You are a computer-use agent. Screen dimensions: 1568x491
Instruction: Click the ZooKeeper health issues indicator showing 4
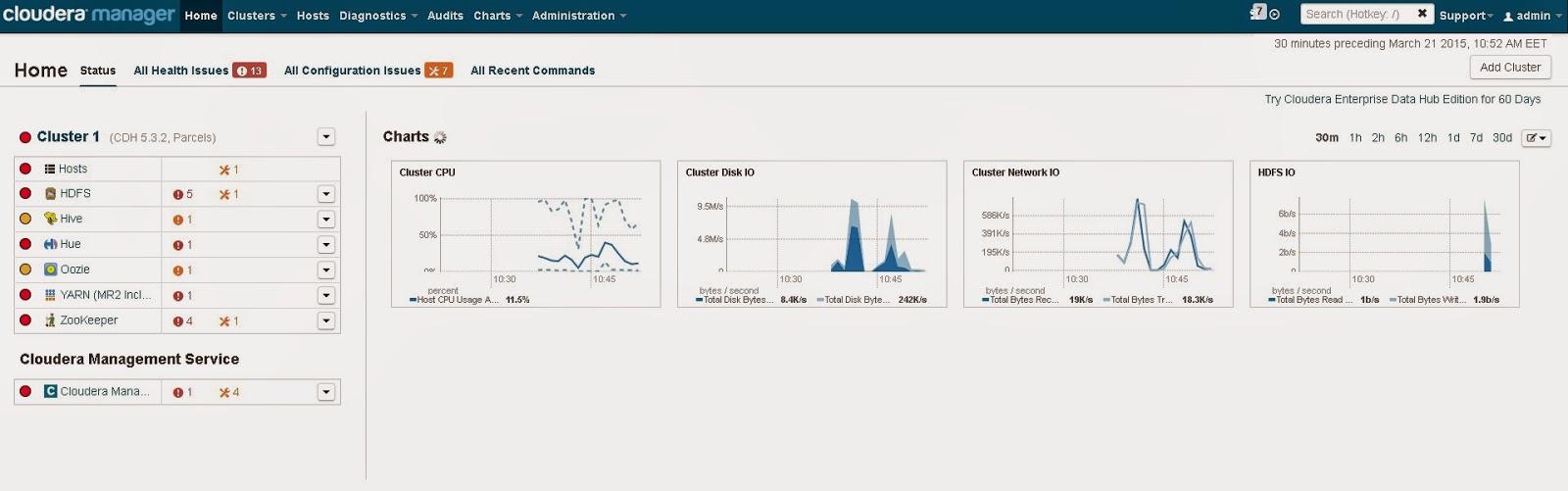[x=182, y=321]
